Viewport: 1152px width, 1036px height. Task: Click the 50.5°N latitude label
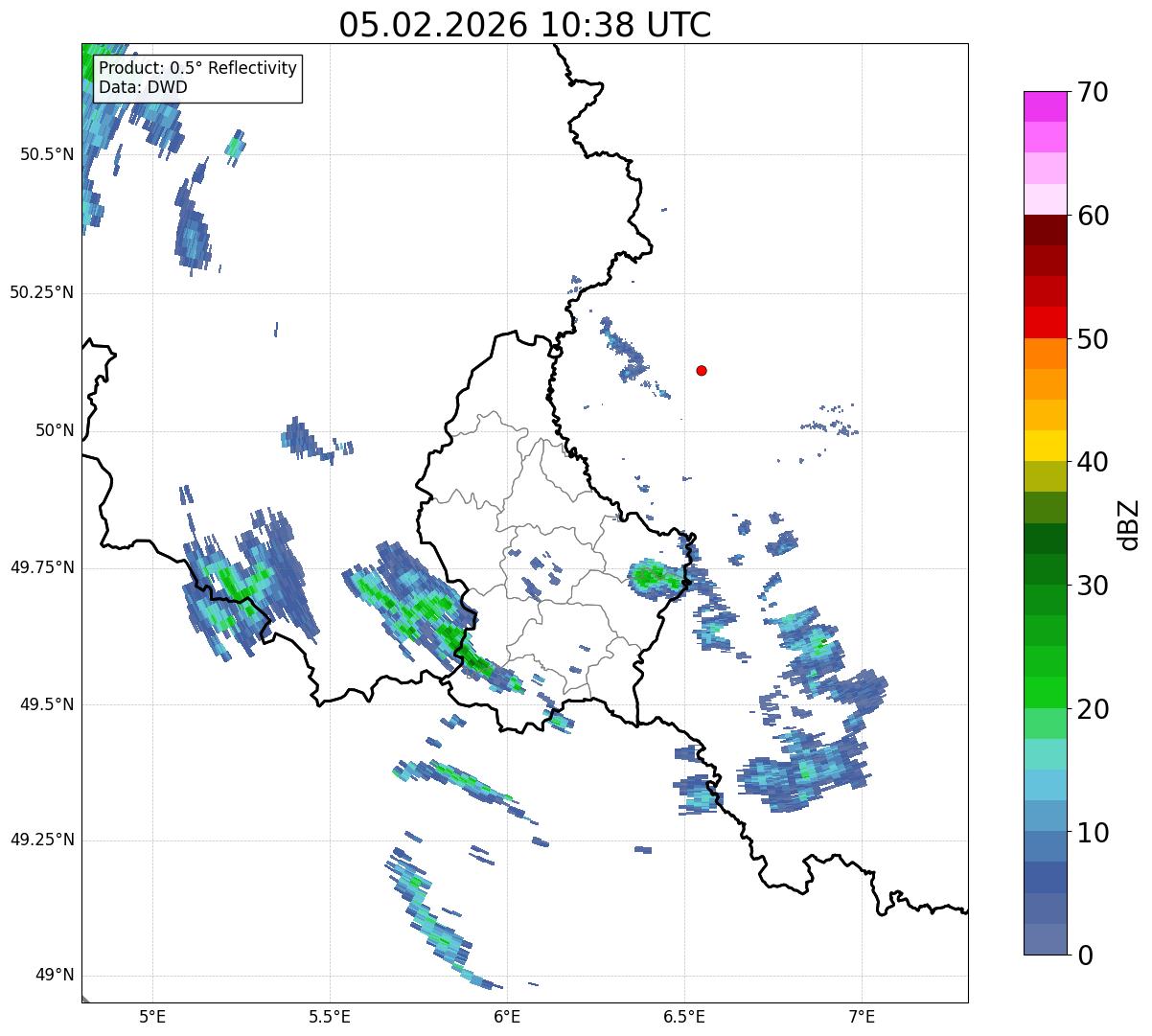tap(46, 155)
